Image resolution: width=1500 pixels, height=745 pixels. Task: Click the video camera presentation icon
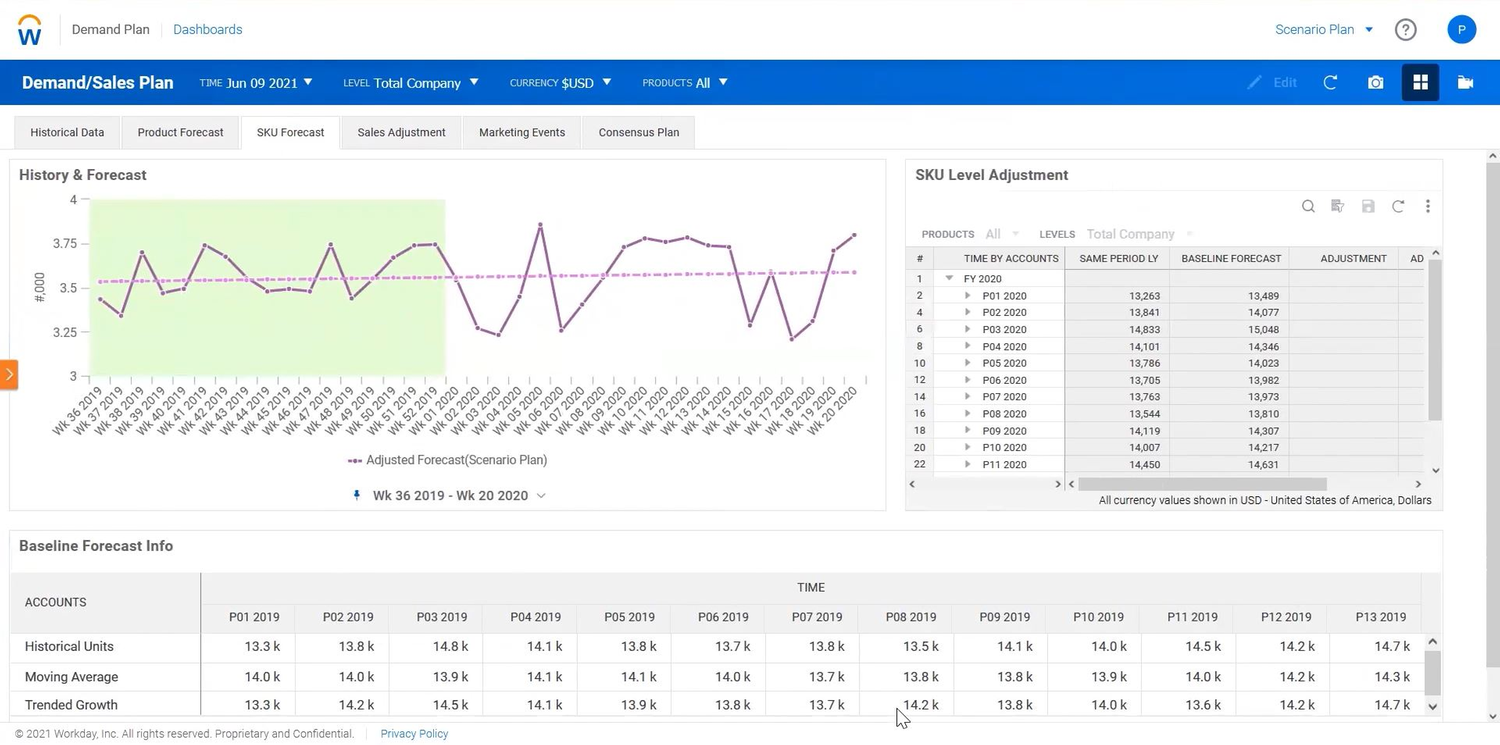coord(1466,83)
